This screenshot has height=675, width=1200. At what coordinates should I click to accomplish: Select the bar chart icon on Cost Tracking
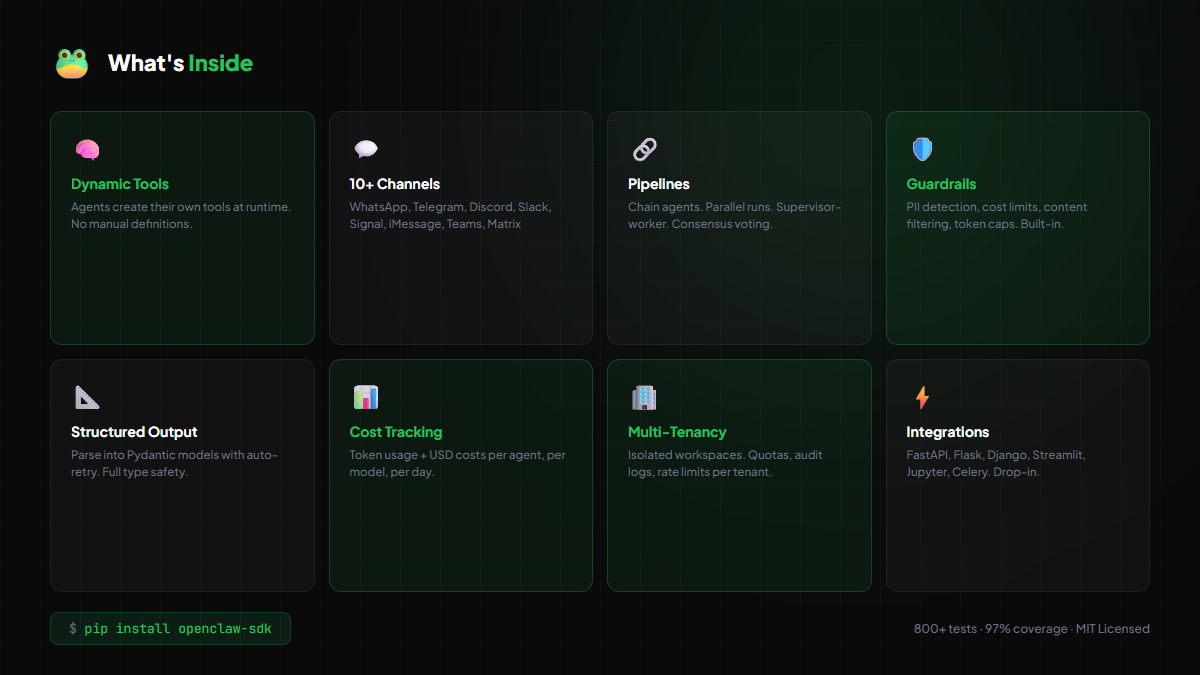pyautogui.click(x=365, y=396)
